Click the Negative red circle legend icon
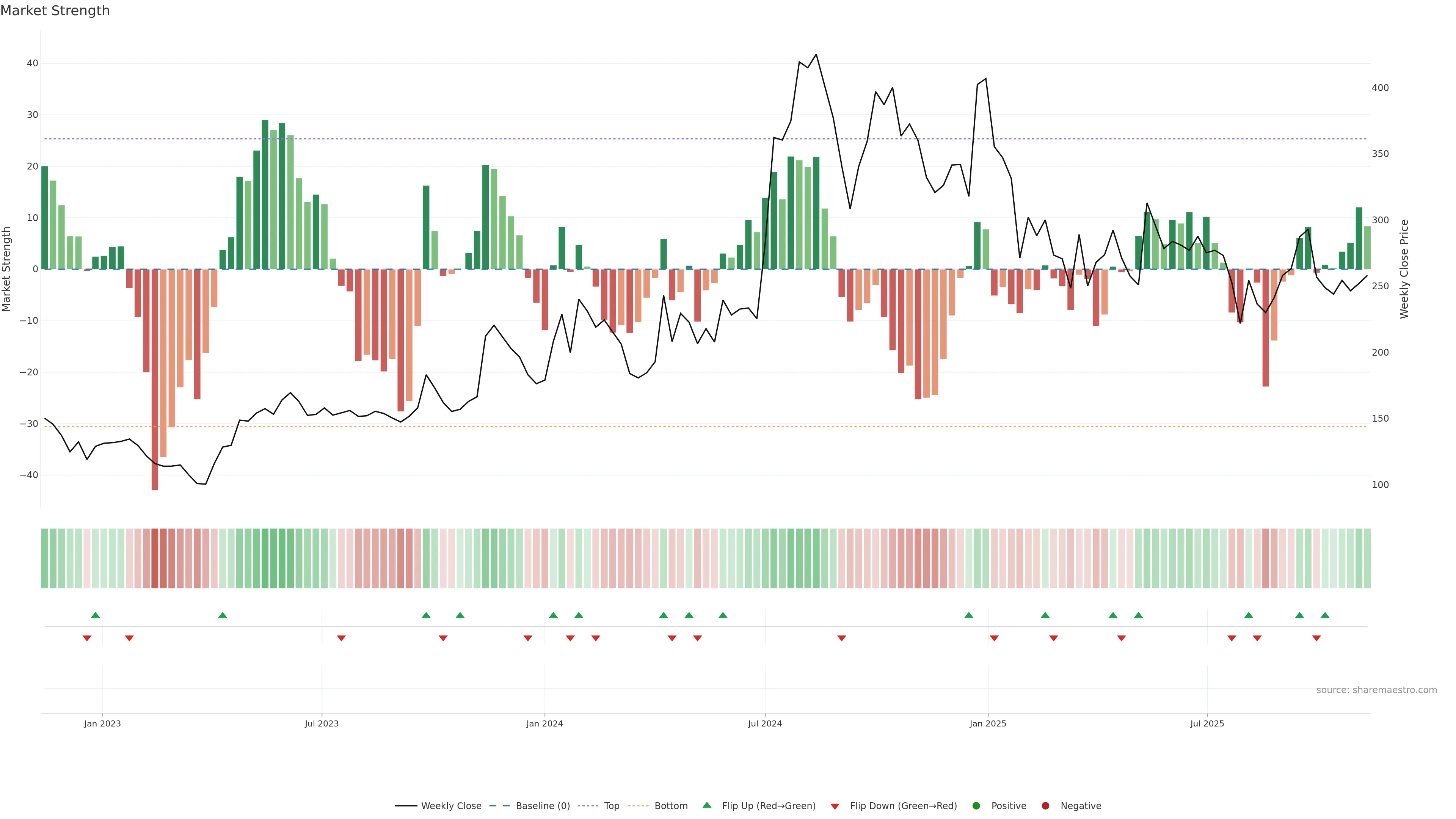Screen dimensions: 1456x819 (1045, 805)
